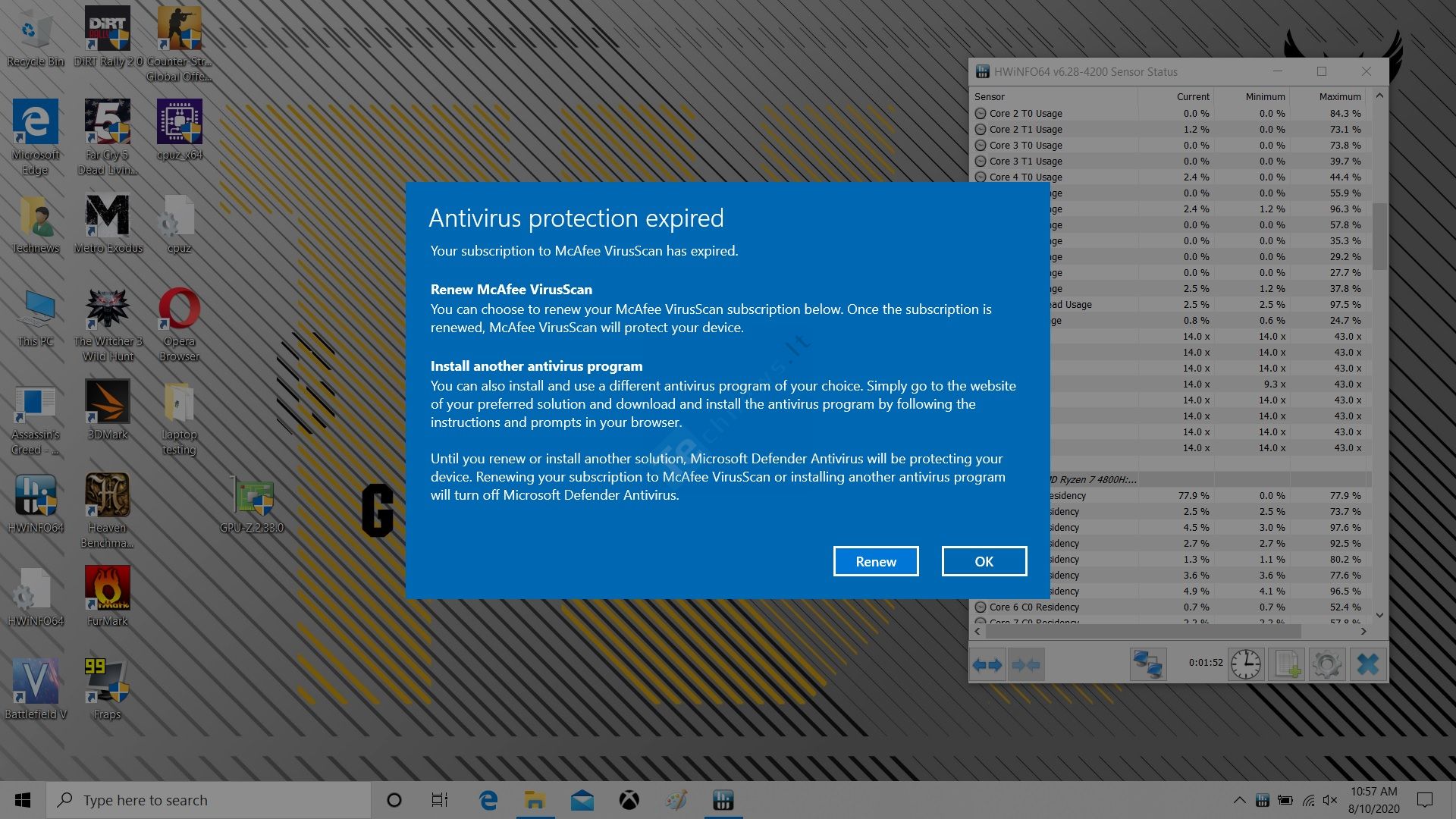Click the Current column header in HWiNFO64

point(1176,96)
